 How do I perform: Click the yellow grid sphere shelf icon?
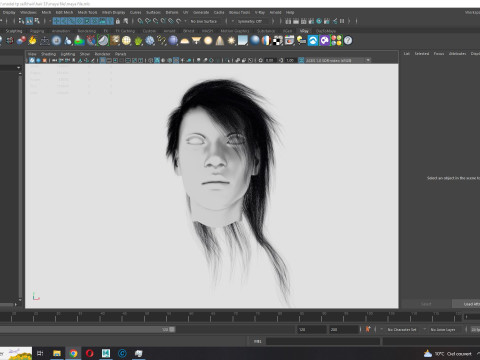pyautogui.click(x=126, y=41)
